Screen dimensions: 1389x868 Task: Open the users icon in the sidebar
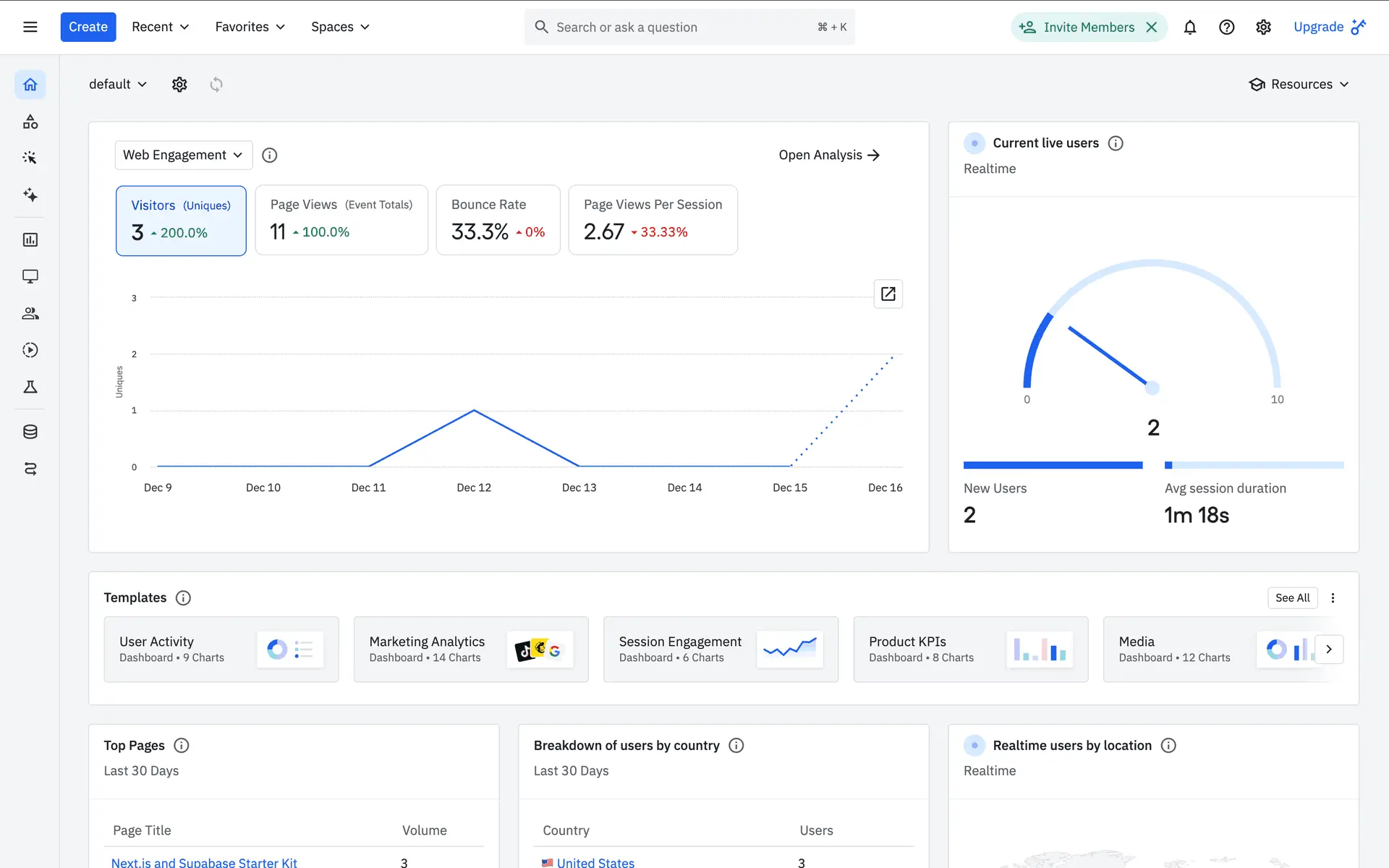30,313
